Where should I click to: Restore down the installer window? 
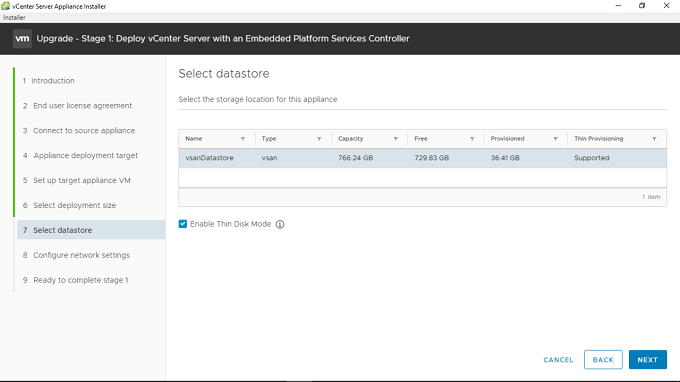[642, 6]
